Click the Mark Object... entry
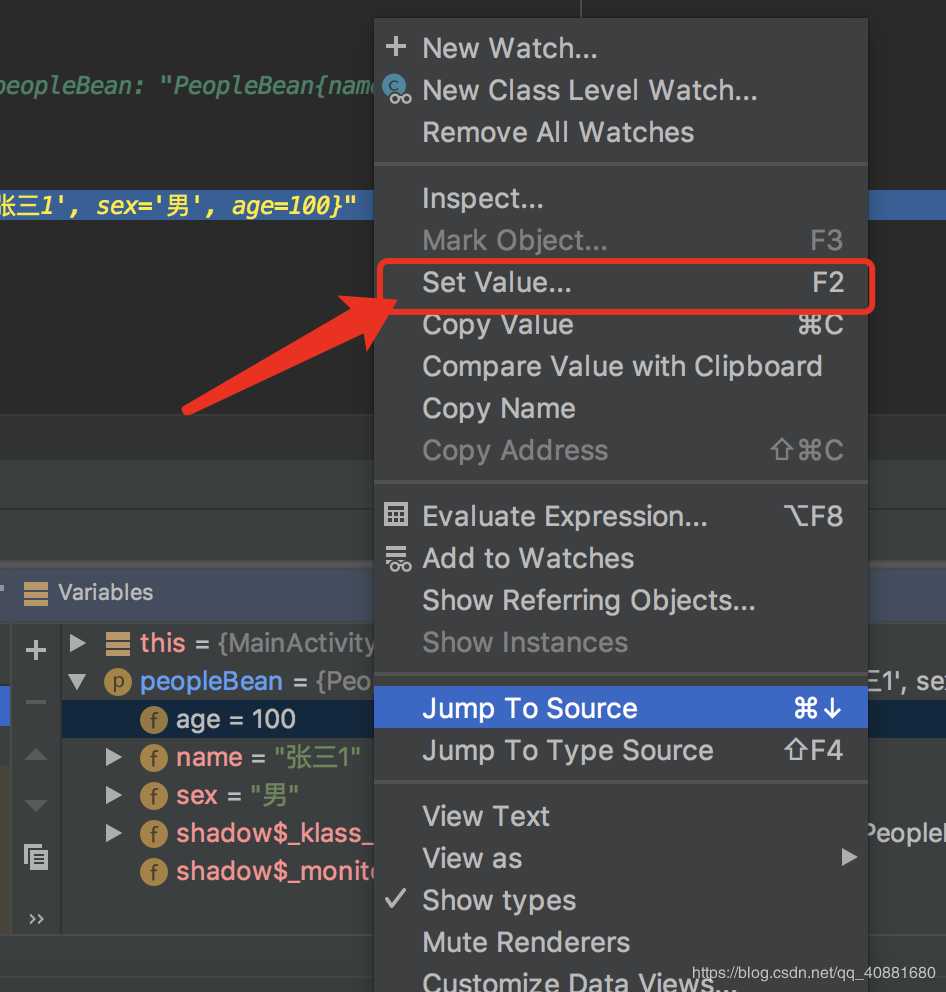This screenshot has height=992, width=946. [620, 240]
